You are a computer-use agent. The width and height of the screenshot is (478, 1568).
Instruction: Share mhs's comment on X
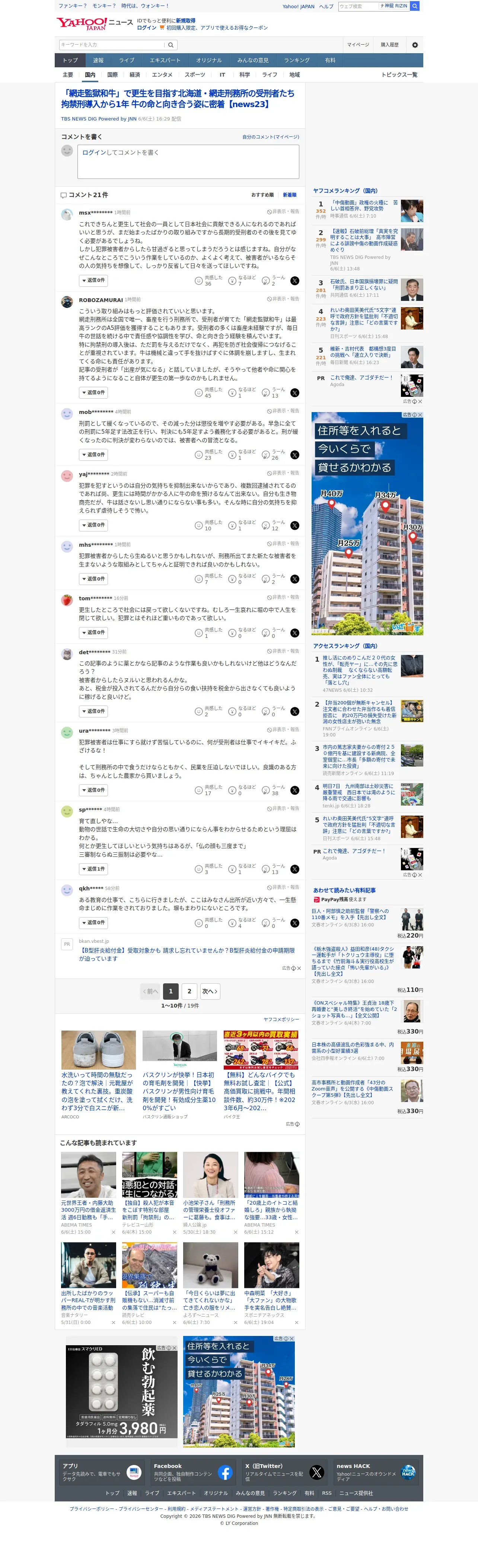[295, 579]
